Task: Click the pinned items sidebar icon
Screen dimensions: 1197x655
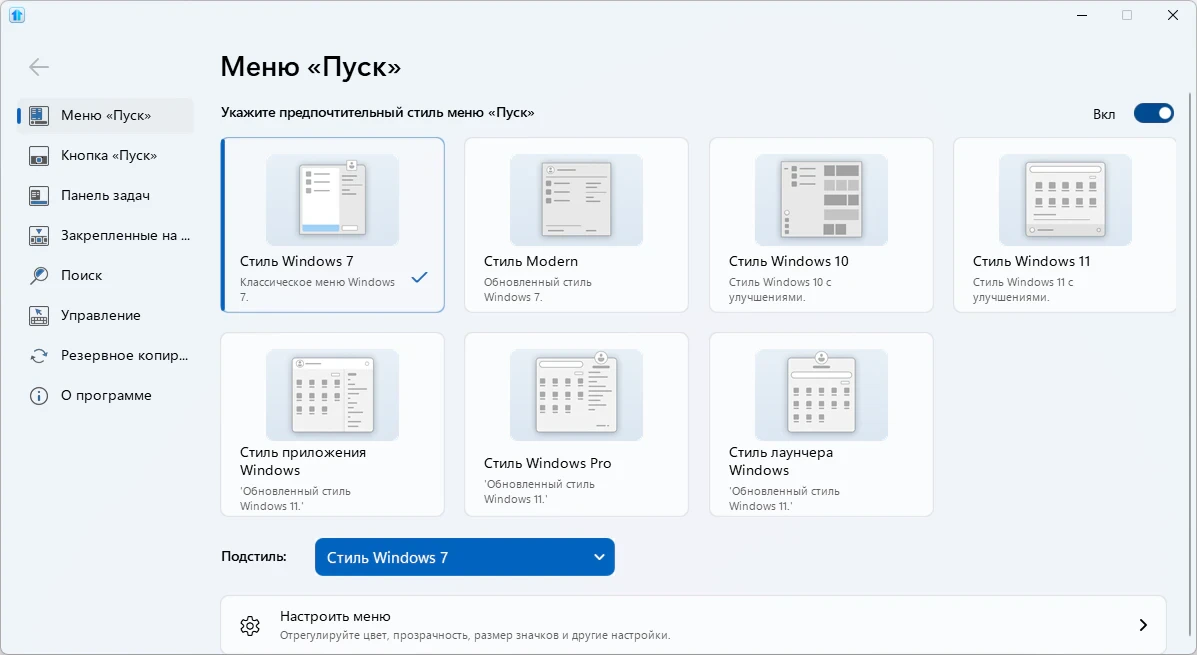Action: tap(39, 236)
